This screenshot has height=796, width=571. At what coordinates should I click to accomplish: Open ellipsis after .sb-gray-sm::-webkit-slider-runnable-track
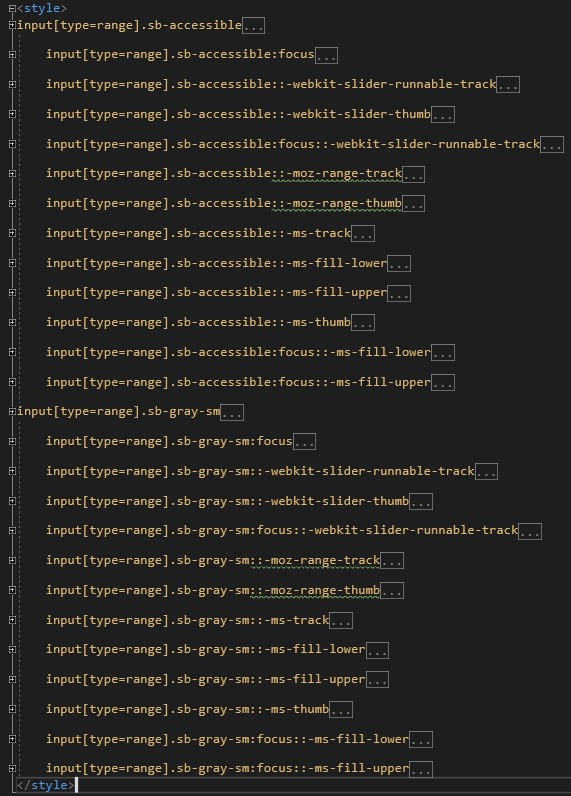(486, 472)
